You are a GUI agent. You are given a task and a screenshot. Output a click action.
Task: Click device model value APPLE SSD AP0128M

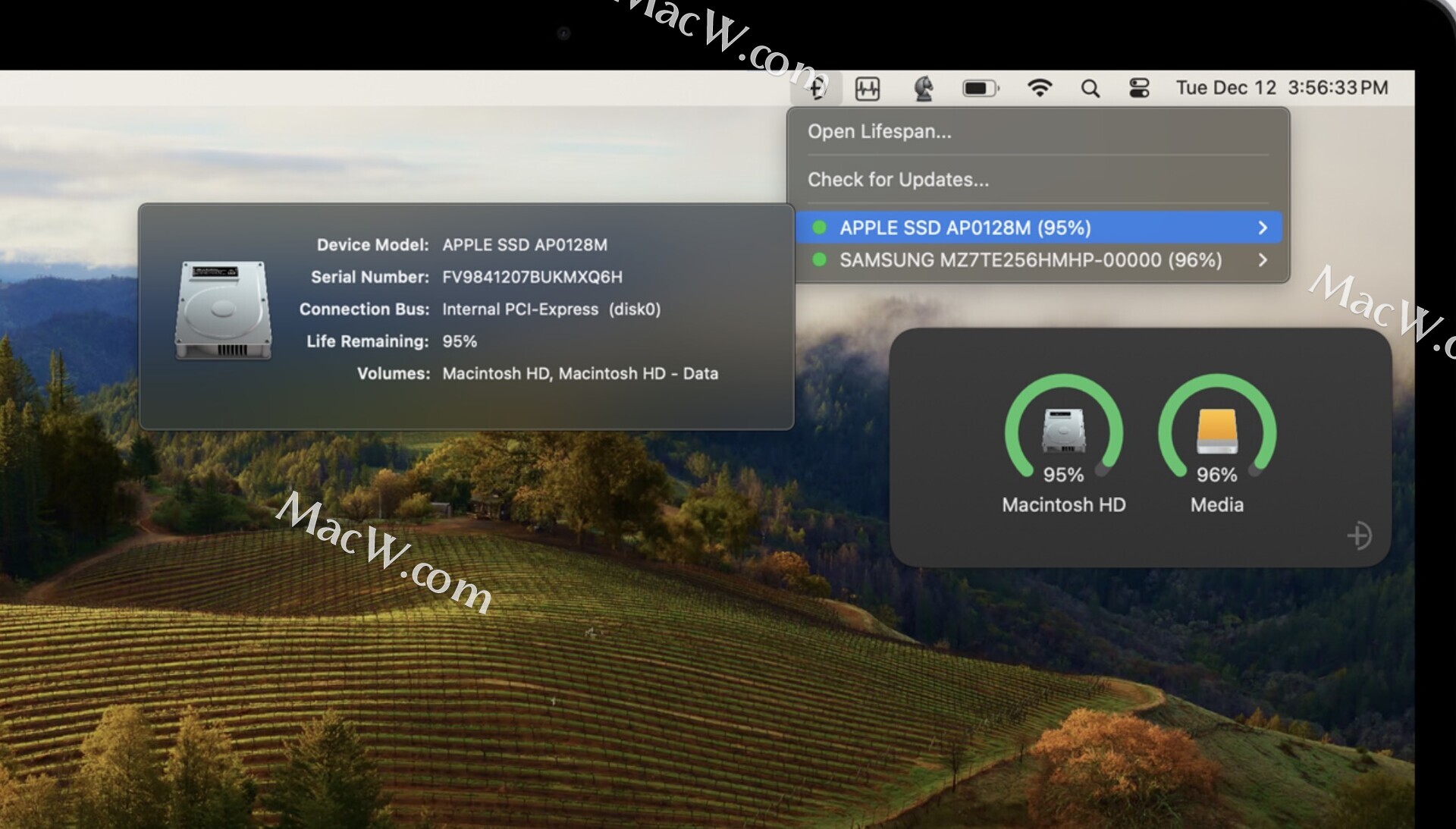[x=525, y=245]
